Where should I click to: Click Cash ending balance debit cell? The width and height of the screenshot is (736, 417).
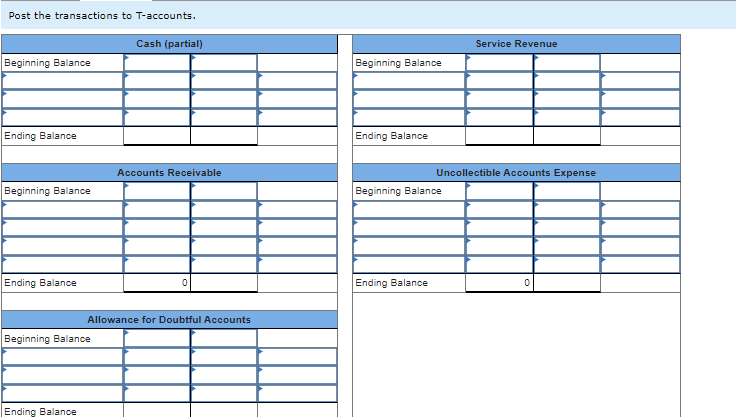click(157, 136)
